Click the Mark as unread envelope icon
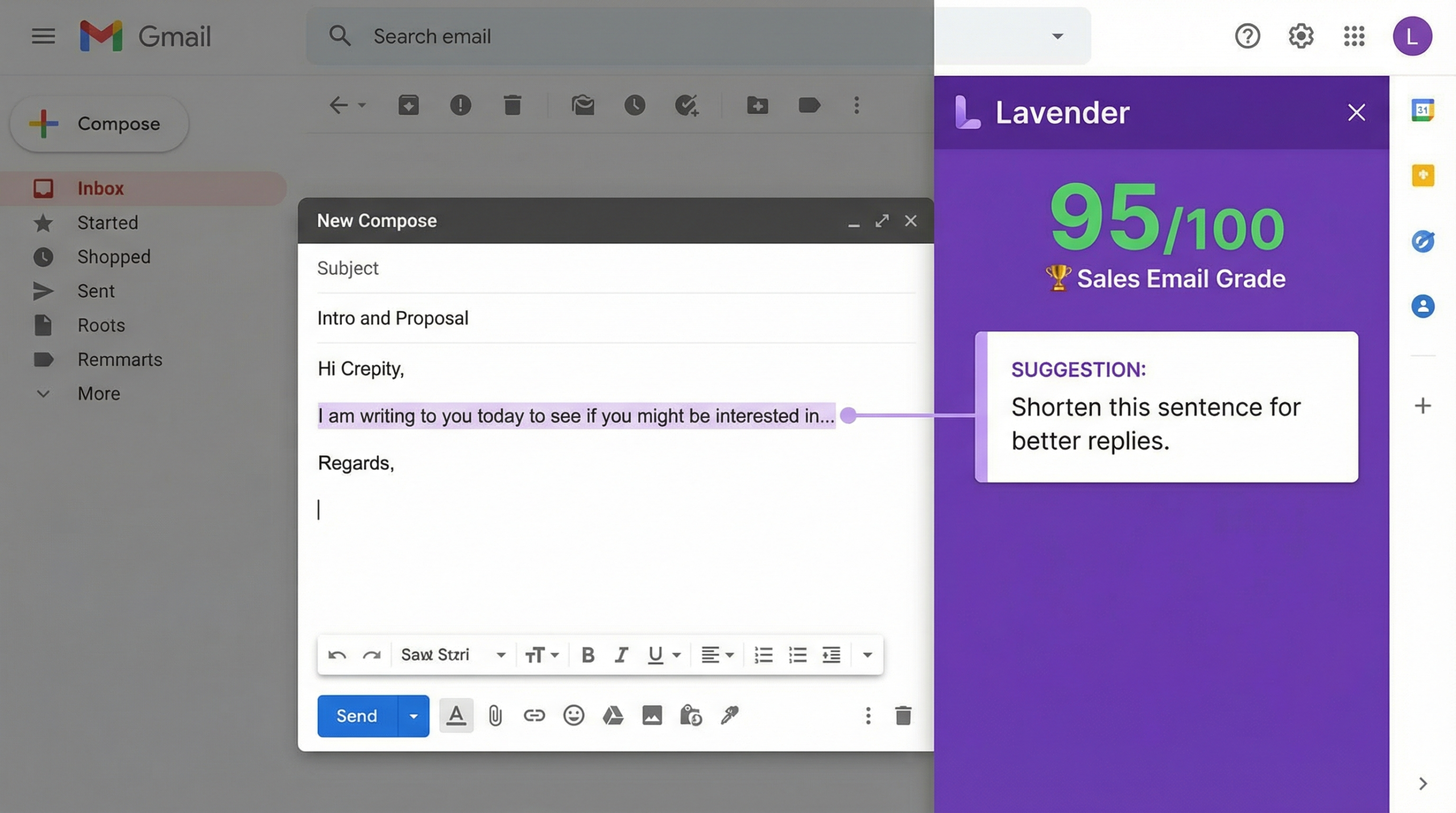 [583, 105]
